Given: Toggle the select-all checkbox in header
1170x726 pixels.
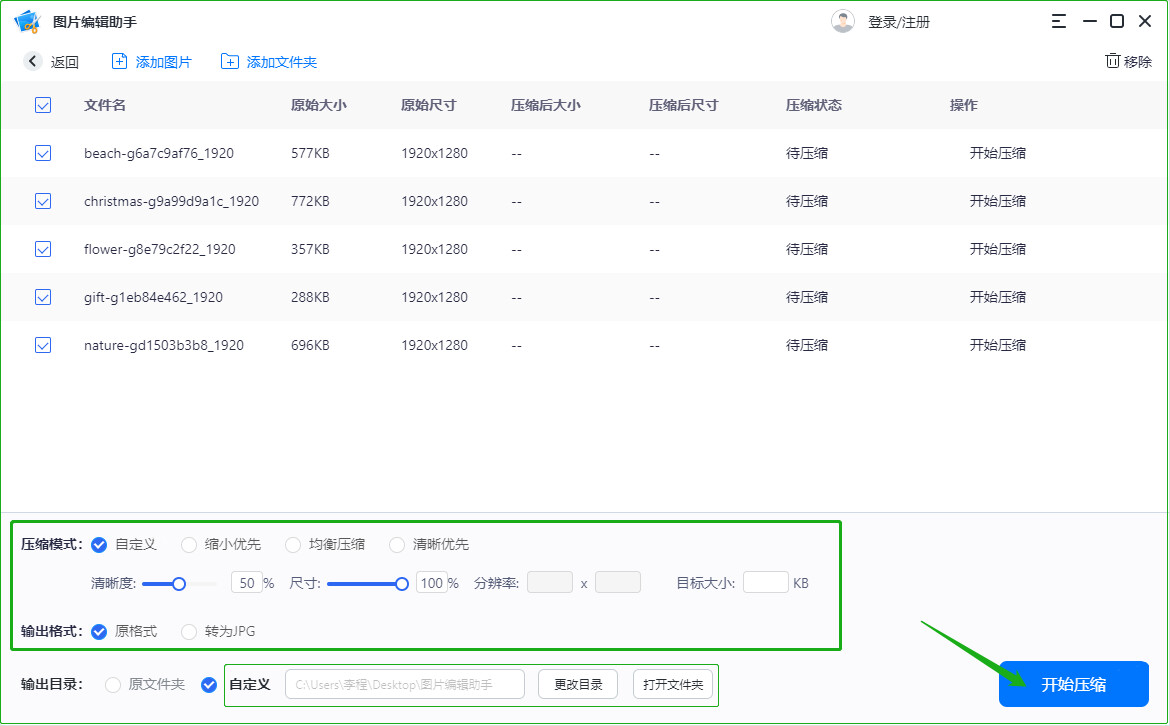Looking at the screenshot, I should tap(43, 105).
